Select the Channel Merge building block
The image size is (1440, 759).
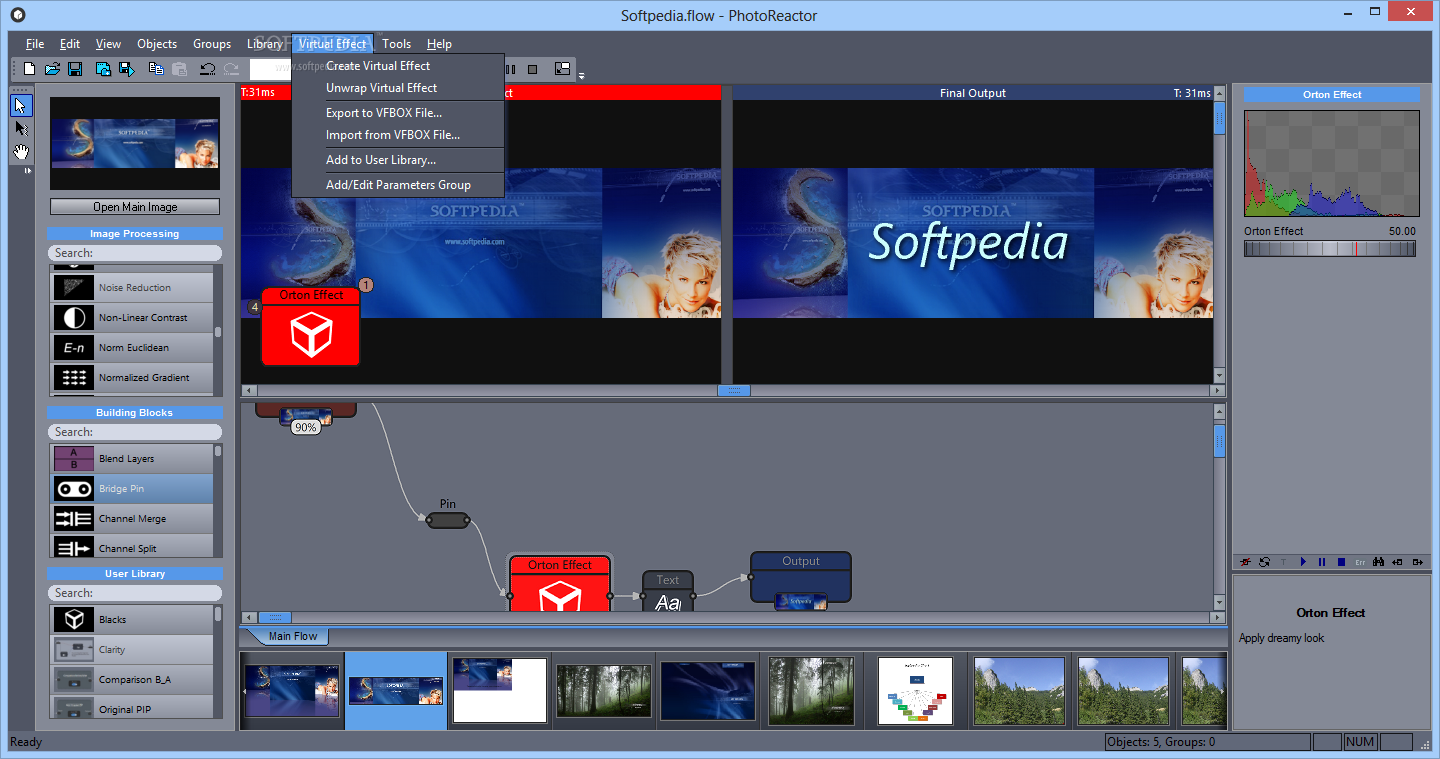tap(132, 518)
